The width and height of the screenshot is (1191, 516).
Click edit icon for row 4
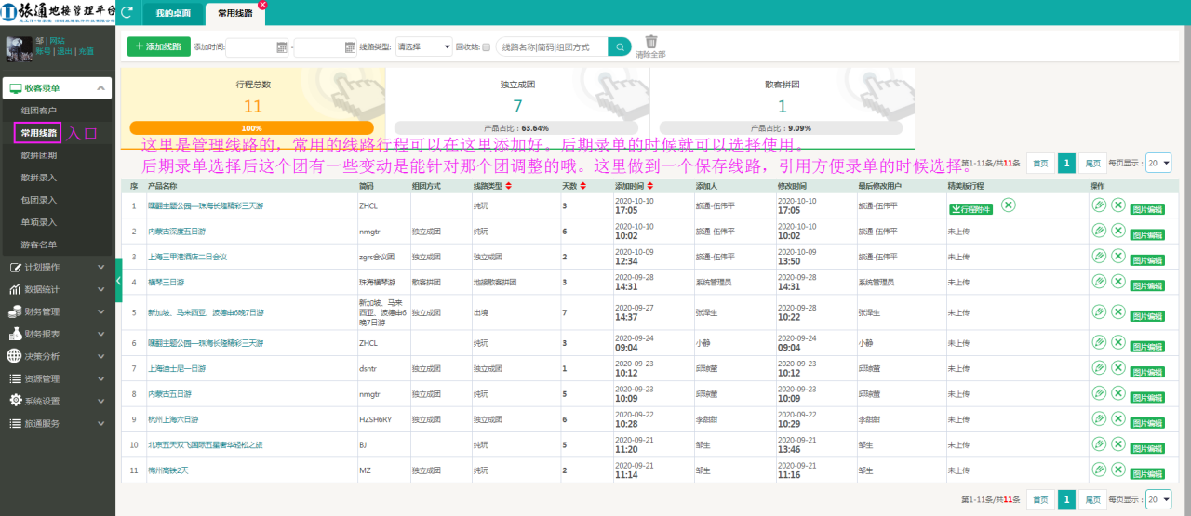(1098, 281)
